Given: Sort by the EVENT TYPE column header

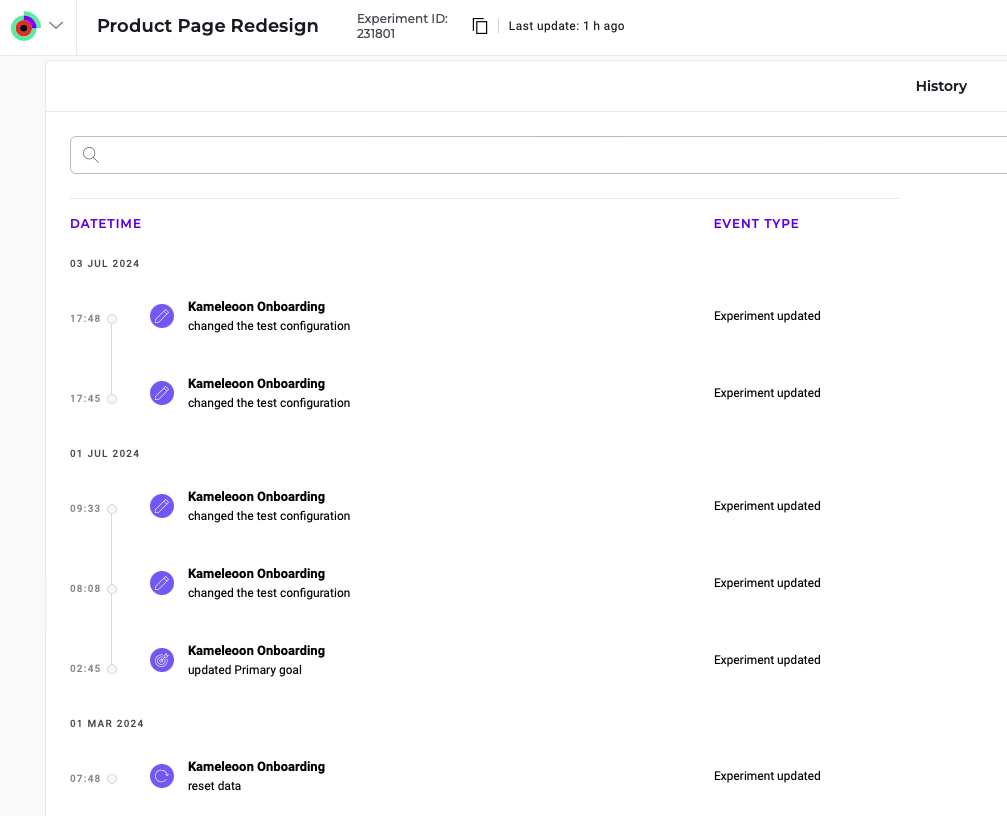Looking at the screenshot, I should (x=756, y=224).
